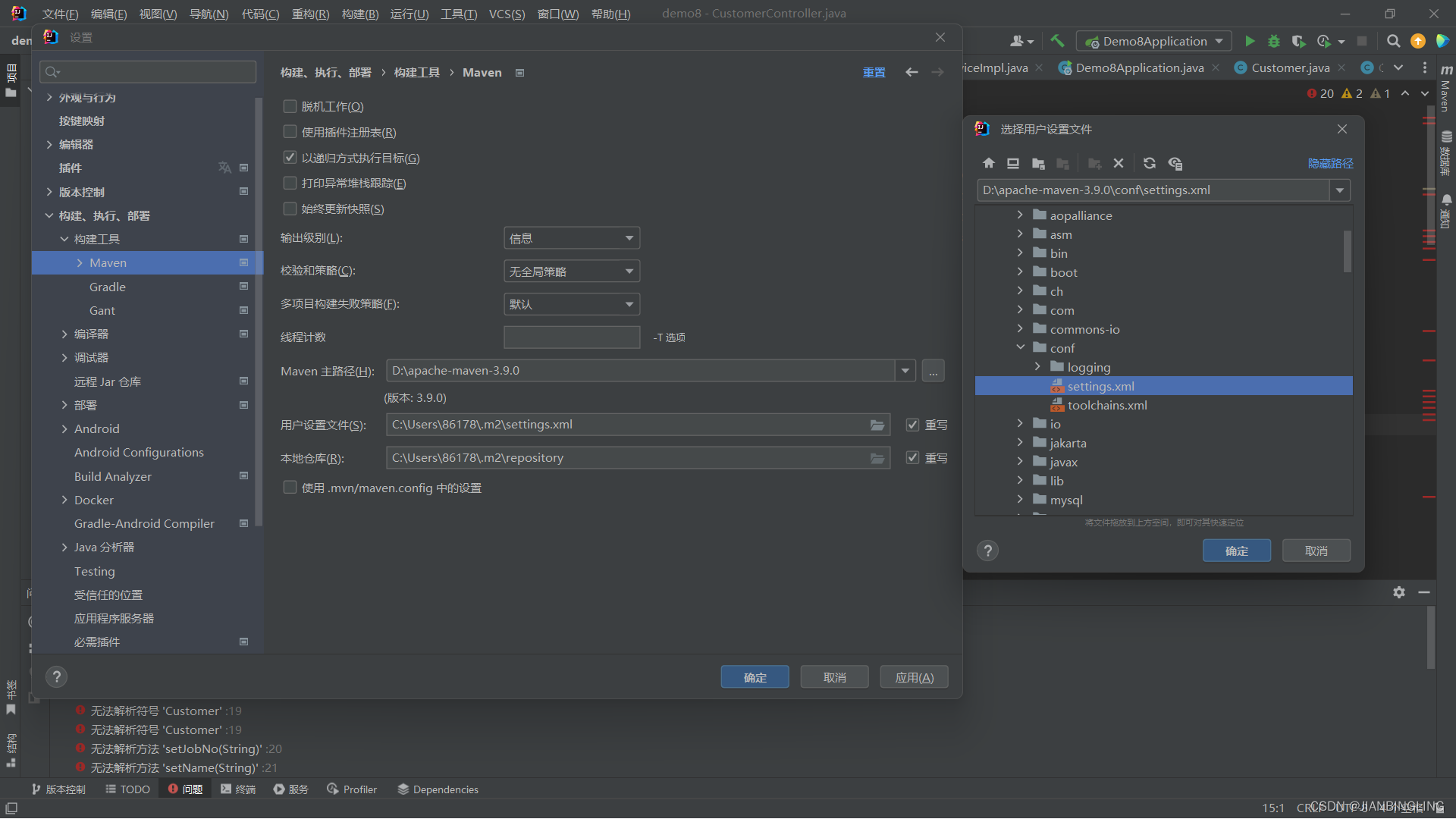Screen dimensions: 1456x819
Task: Click settings tree vertical scrollbar
Action: [259, 311]
